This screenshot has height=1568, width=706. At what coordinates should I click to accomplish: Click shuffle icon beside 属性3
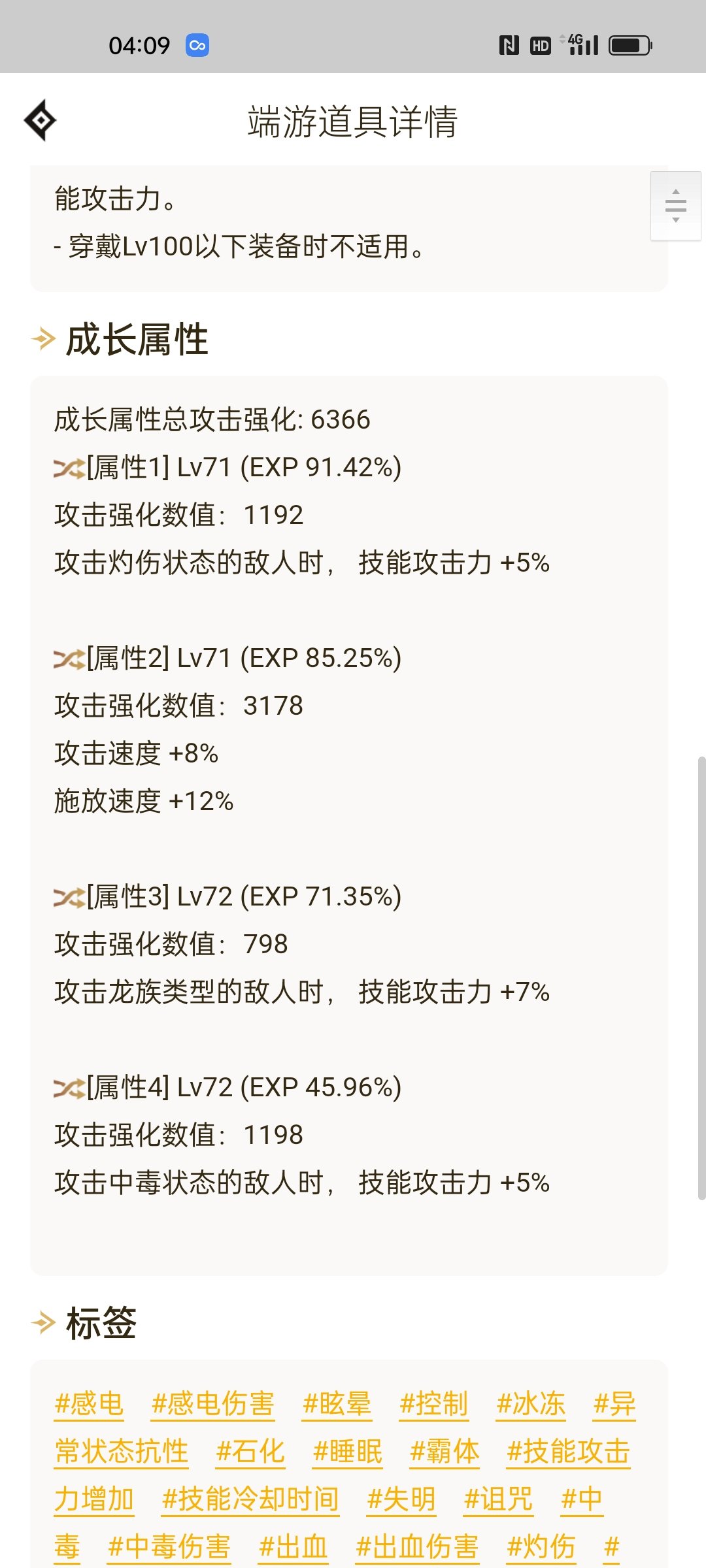(x=69, y=897)
